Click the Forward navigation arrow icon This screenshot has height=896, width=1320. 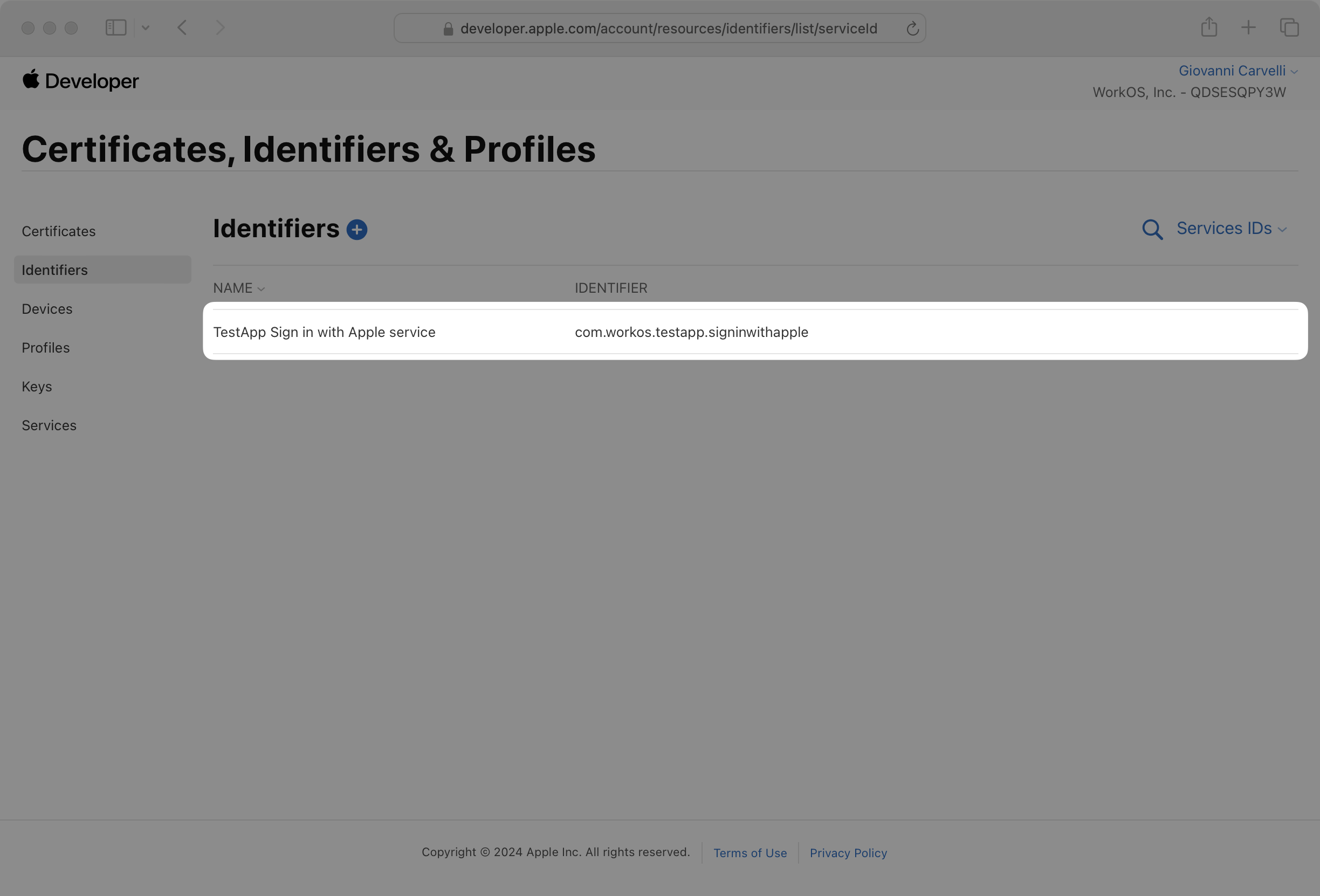click(x=219, y=28)
